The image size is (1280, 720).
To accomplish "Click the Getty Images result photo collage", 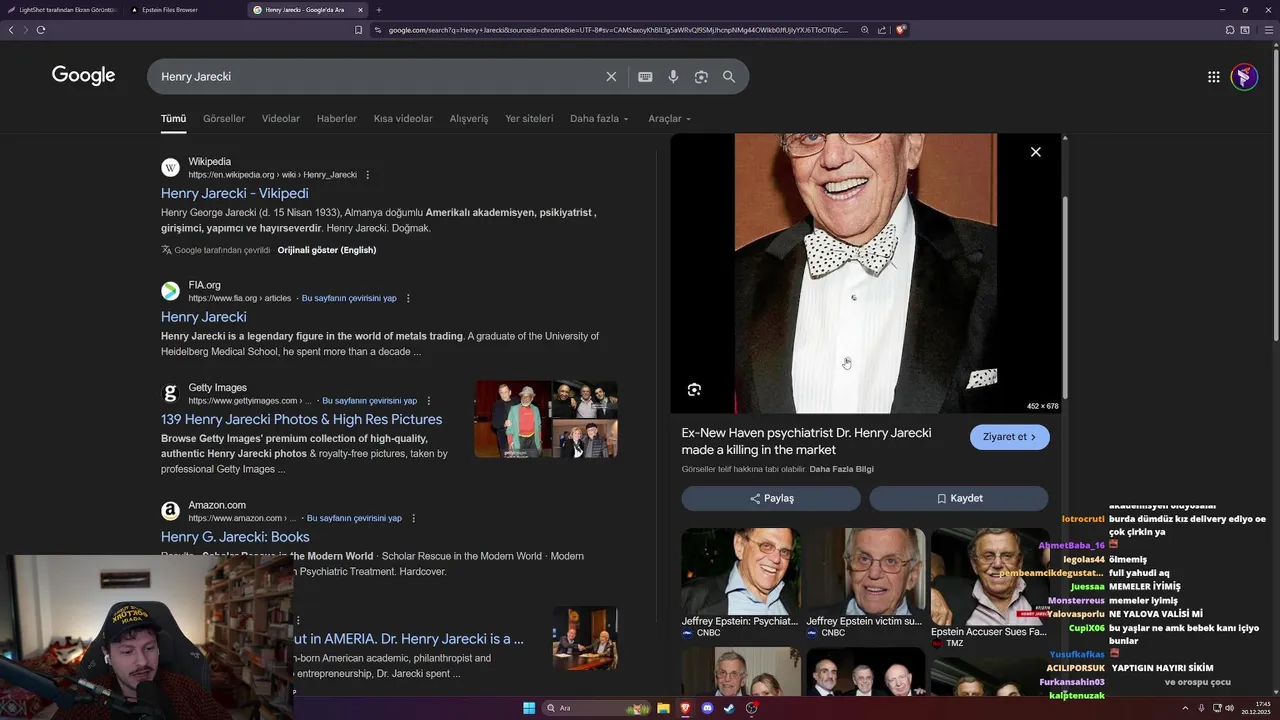I will pyautogui.click(x=546, y=419).
